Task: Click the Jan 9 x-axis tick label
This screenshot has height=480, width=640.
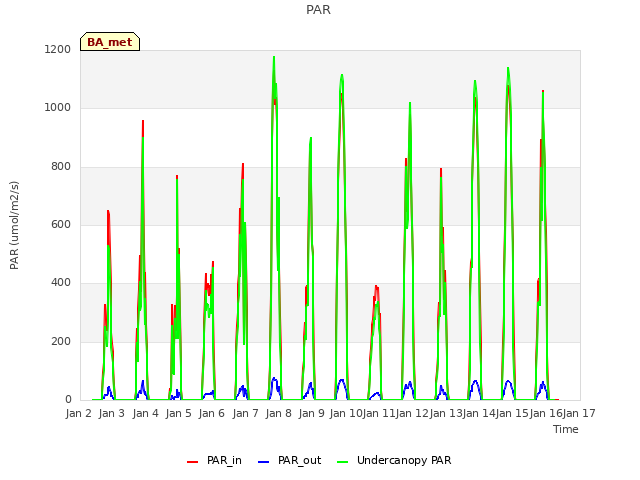Action: 312,413
